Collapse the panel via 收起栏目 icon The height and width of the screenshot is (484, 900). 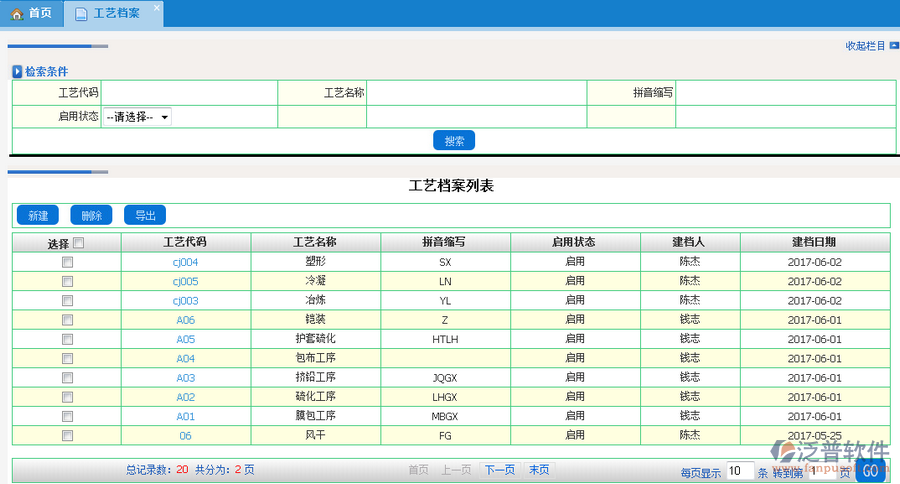(893, 46)
